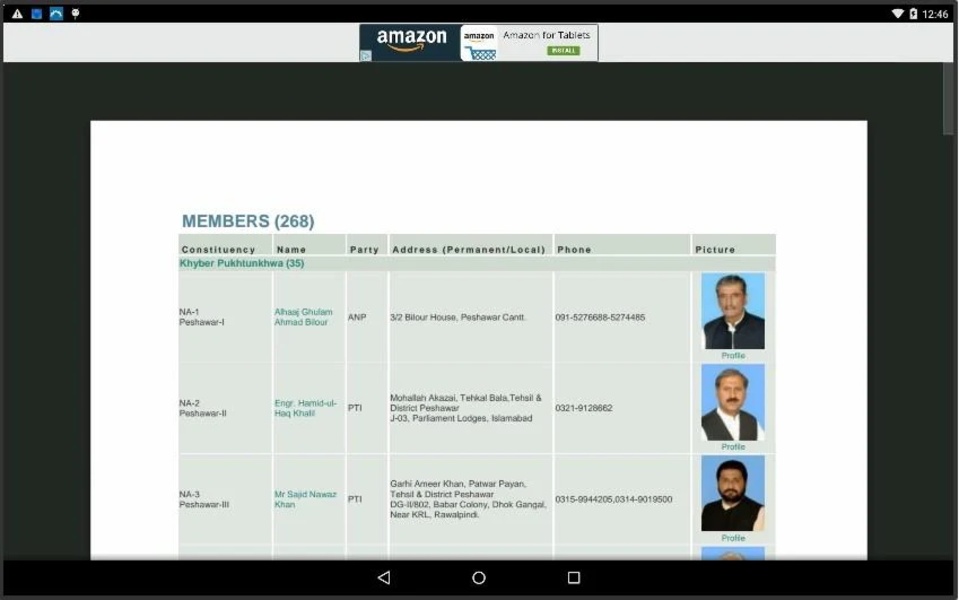The image size is (959, 600).
Task: Click phone number 091-5276688-5274485
Action: click(x=600, y=317)
